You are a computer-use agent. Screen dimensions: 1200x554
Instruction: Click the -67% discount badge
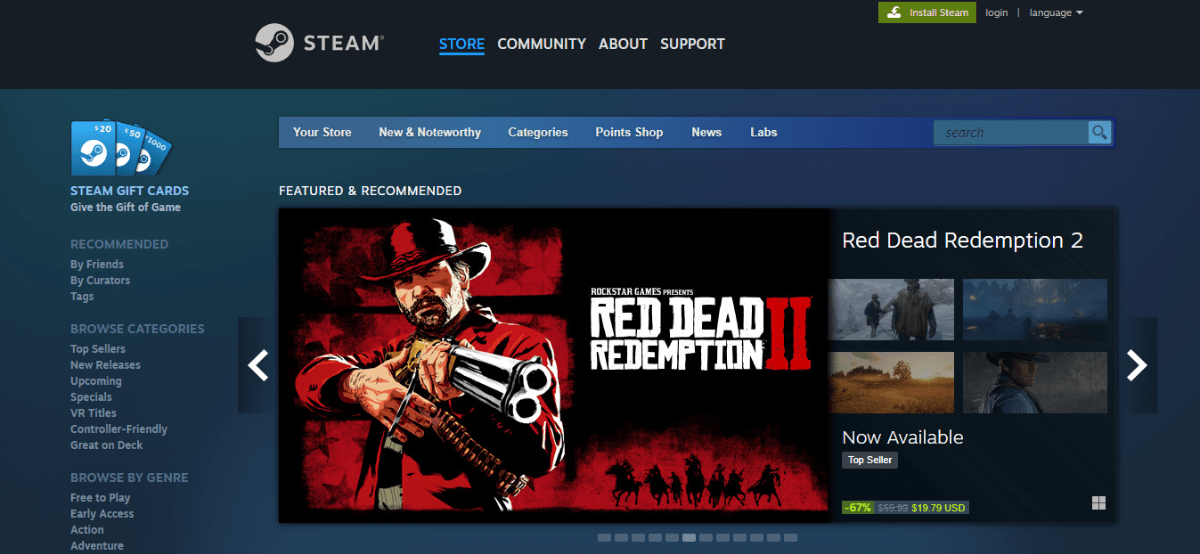click(x=858, y=508)
